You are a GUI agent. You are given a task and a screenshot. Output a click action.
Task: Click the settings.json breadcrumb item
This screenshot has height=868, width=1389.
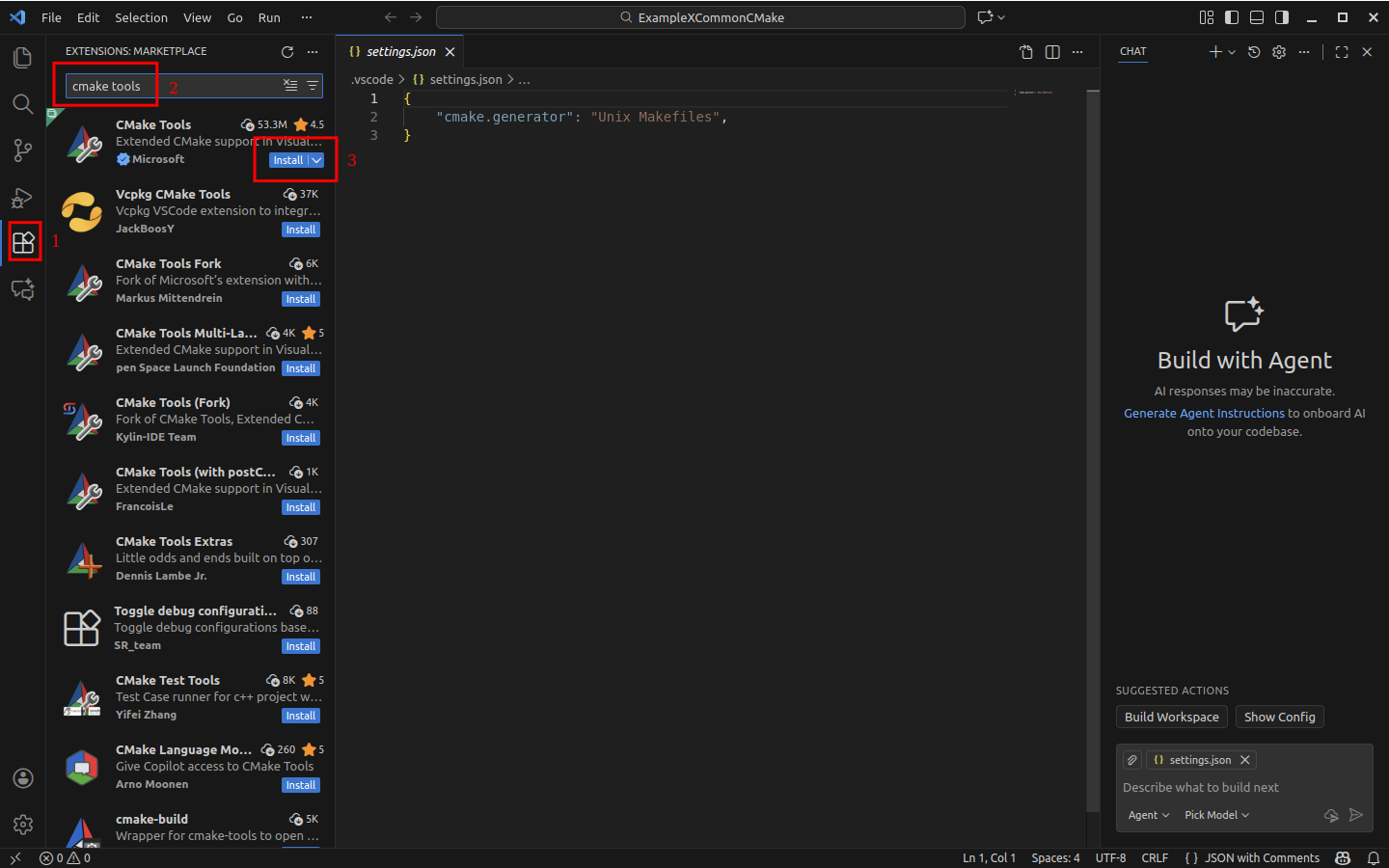(x=457, y=79)
